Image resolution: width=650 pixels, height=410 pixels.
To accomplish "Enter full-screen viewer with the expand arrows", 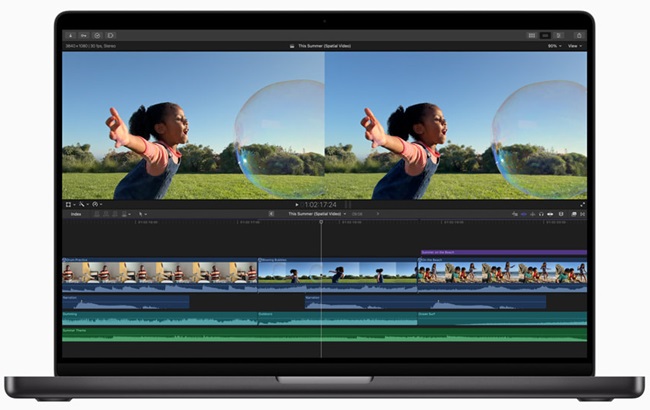I will (582, 204).
